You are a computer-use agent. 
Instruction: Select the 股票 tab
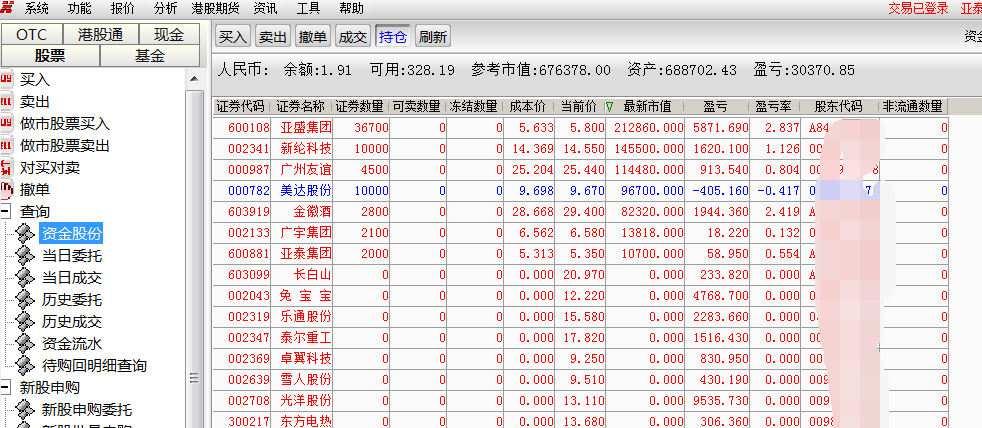50,56
